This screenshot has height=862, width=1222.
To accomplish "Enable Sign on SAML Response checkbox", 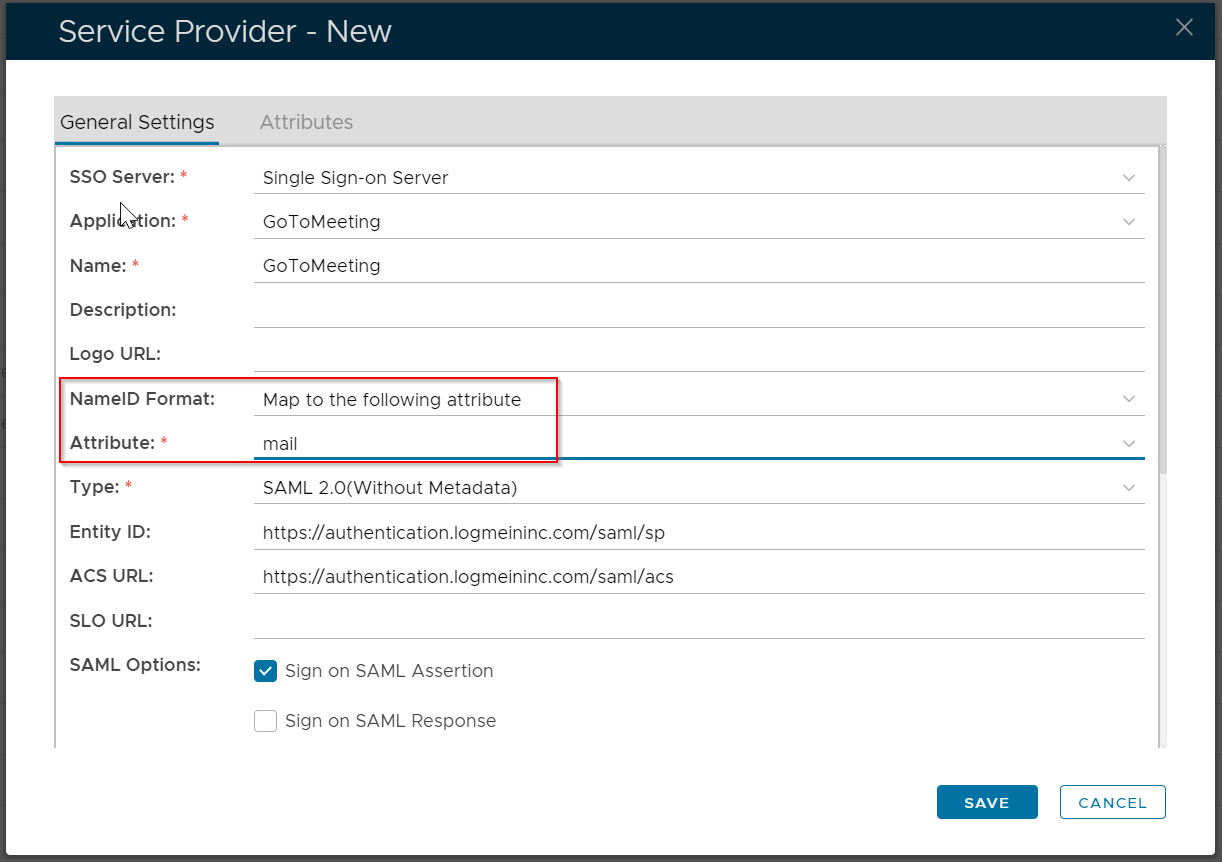I will [x=265, y=721].
